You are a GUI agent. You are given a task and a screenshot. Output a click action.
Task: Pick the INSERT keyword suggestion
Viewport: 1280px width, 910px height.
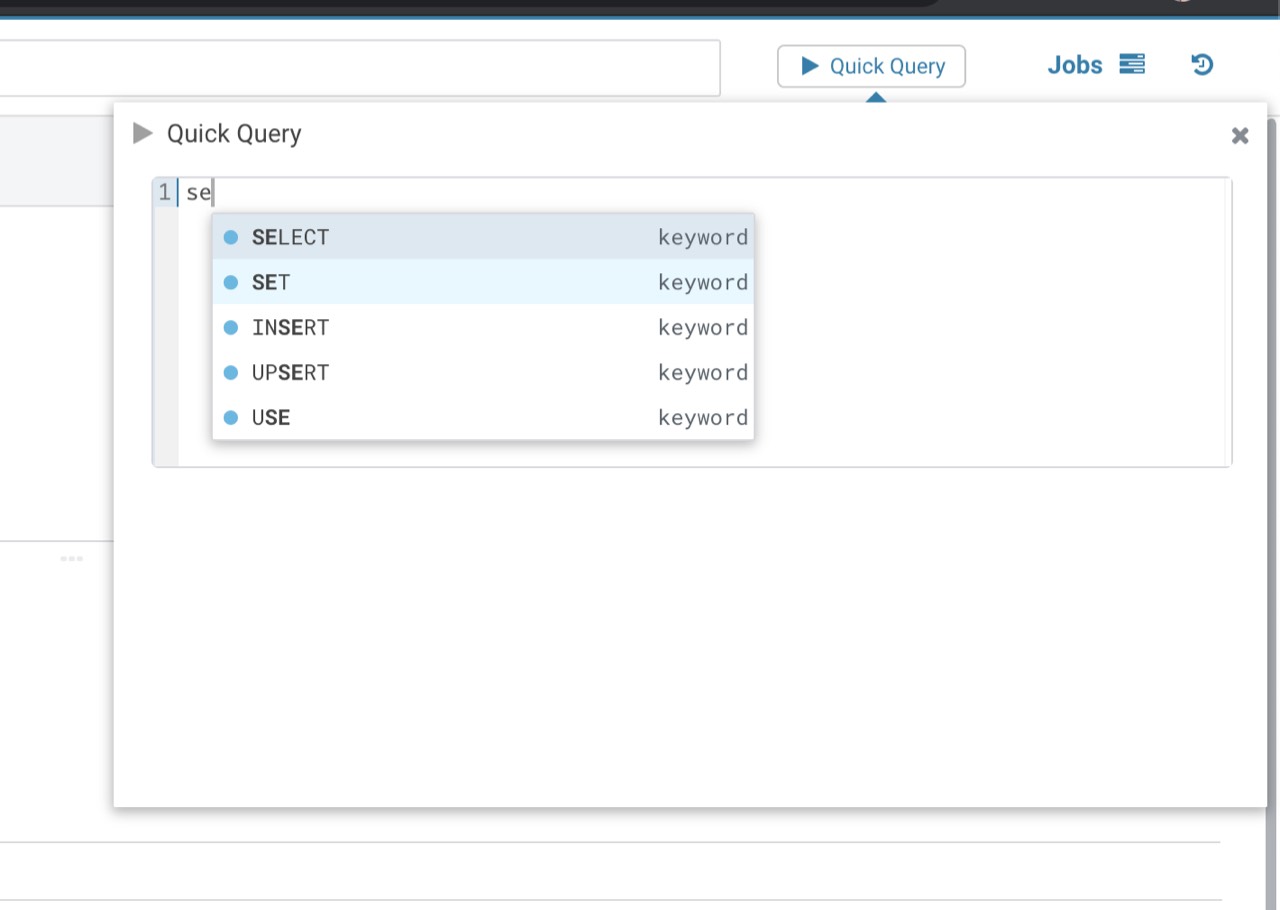(483, 327)
